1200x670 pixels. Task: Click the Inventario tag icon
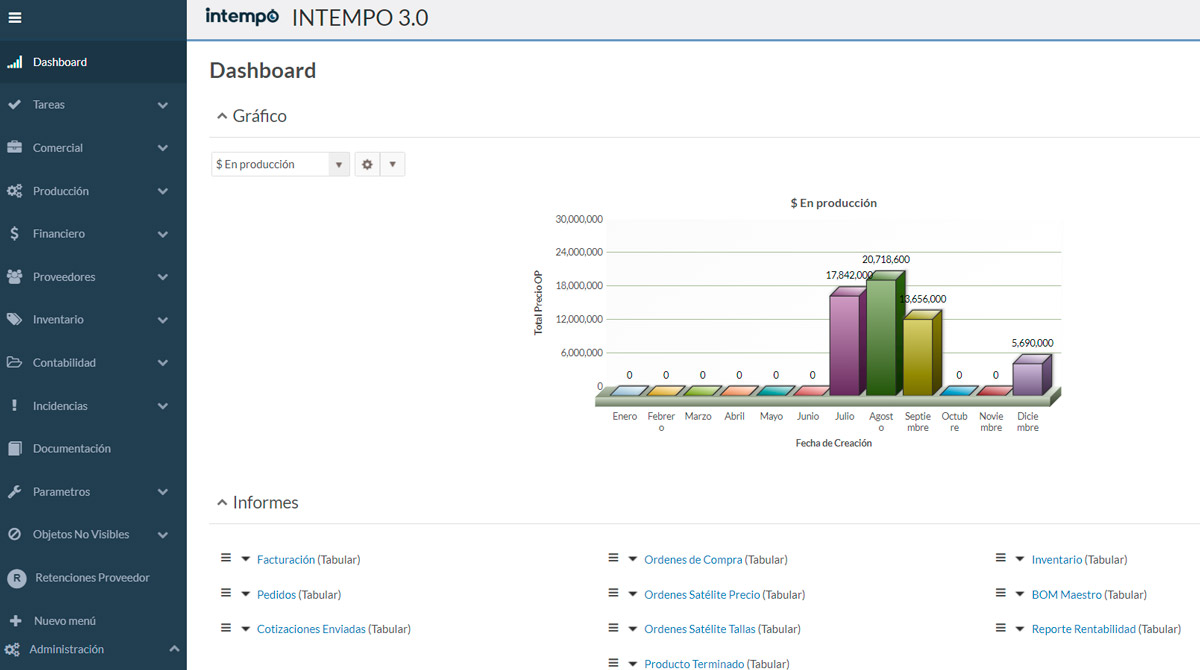point(14,320)
